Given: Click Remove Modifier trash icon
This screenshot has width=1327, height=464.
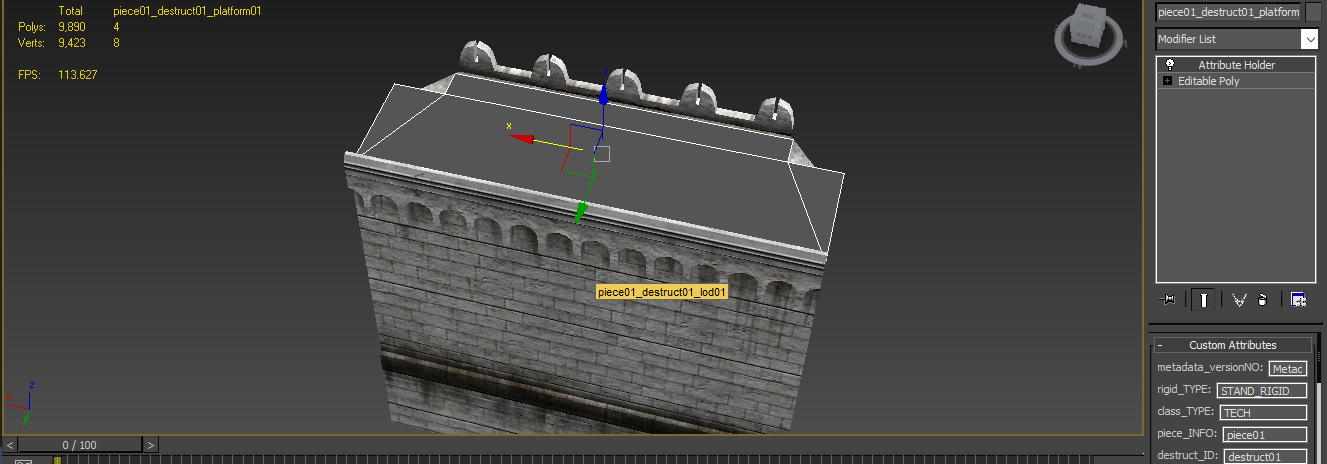Looking at the screenshot, I should pyautogui.click(x=1262, y=299).
